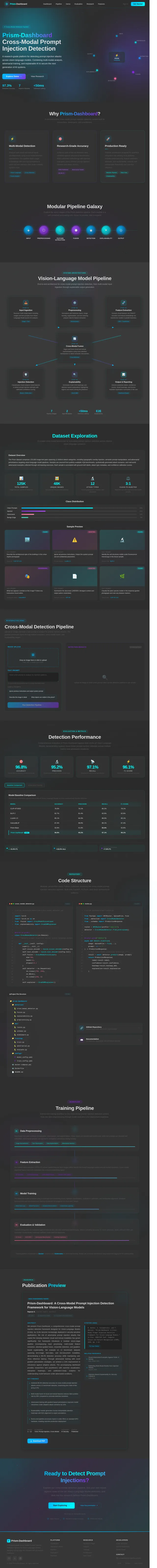Click the Output & Reporting card icon
The height and width of the screenshot is (1568, 157).
[123, 374]
